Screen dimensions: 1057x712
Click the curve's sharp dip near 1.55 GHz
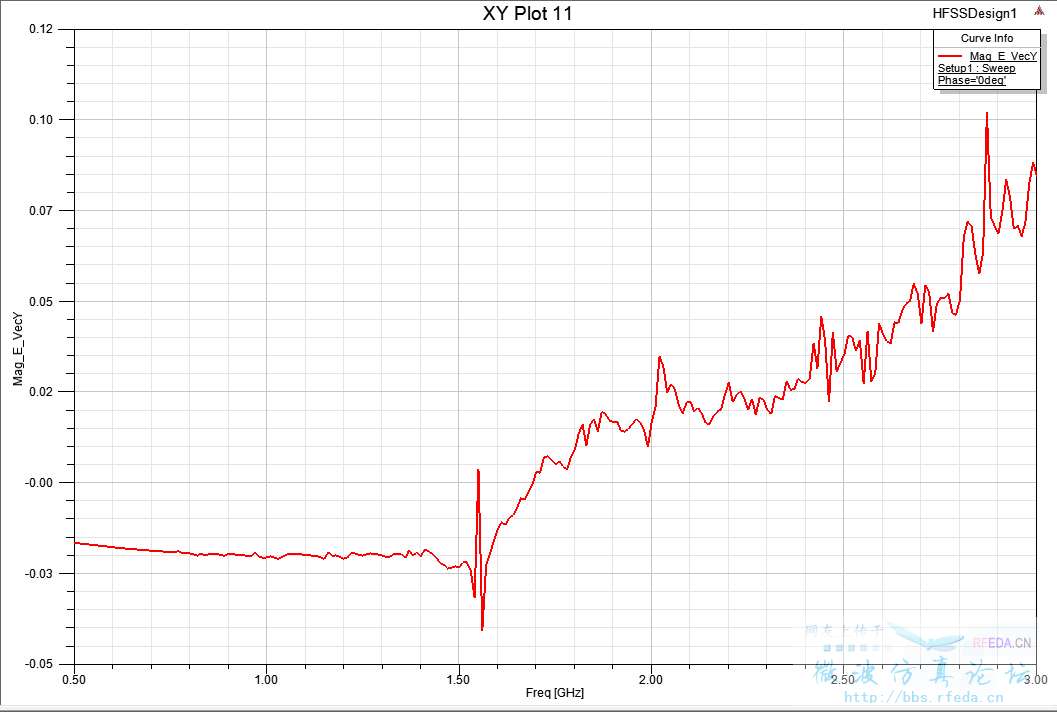click(482, 628)
